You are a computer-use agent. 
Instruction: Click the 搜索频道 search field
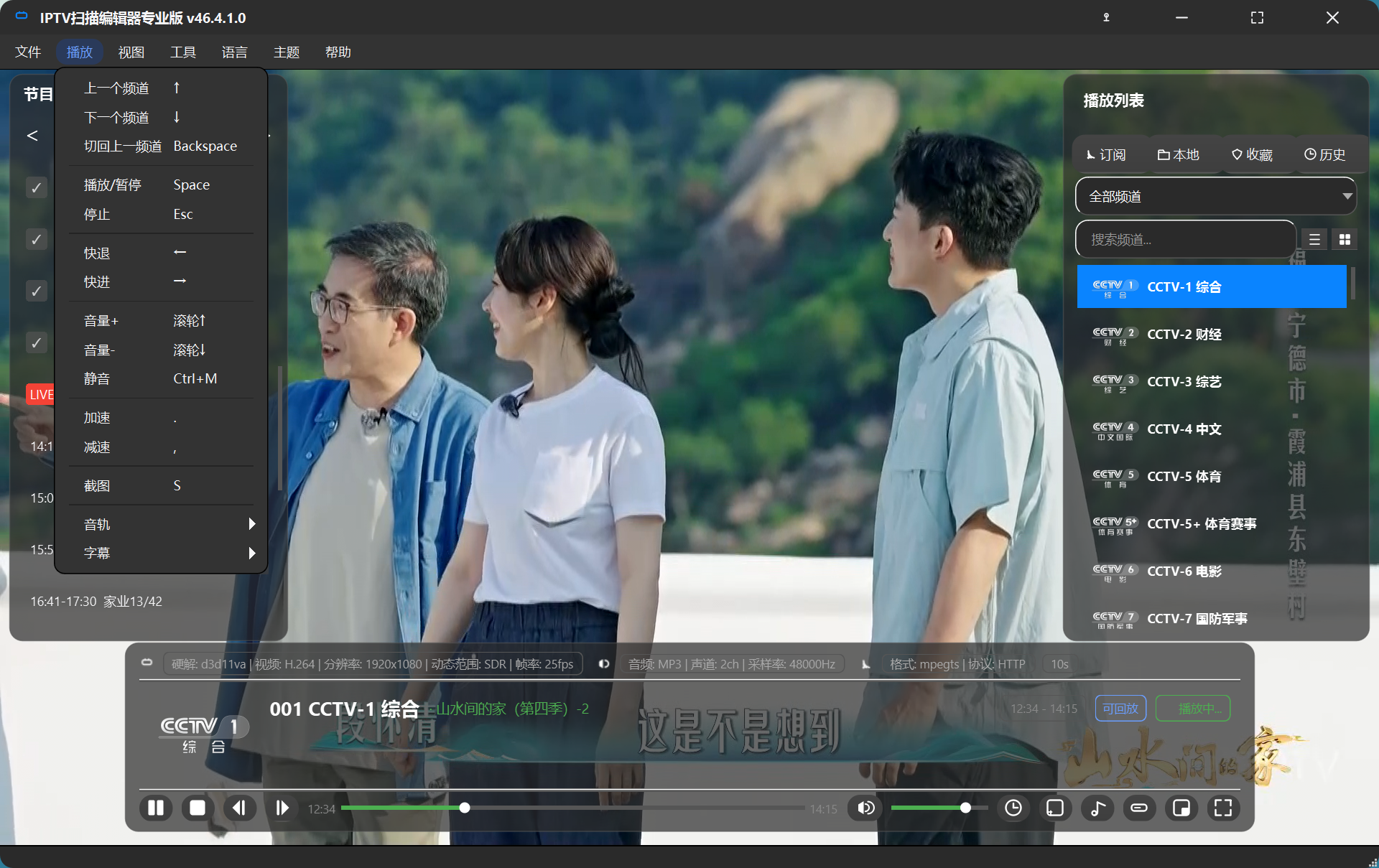click(x=1186, y=239)
